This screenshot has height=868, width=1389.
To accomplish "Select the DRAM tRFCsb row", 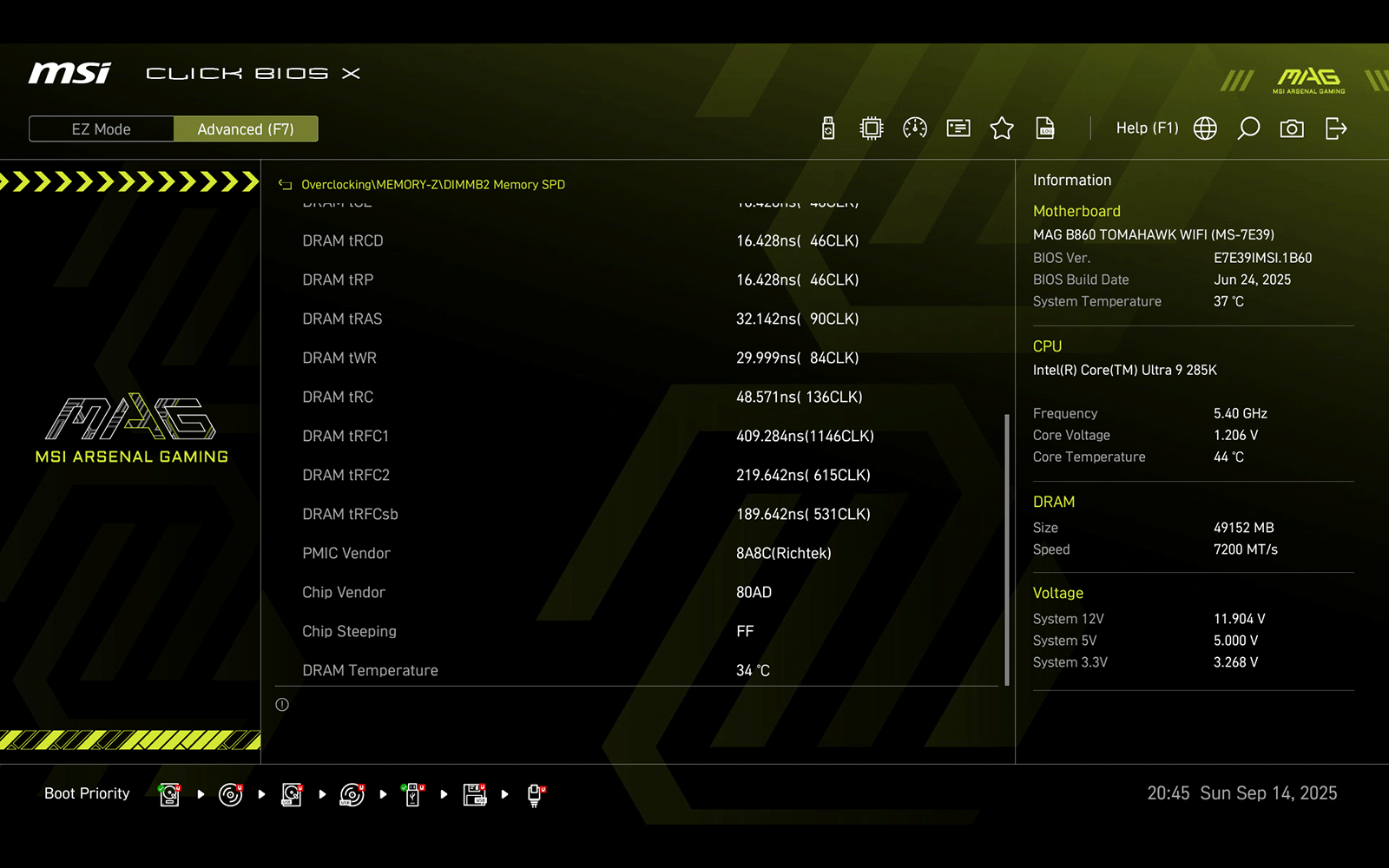I will 638,514.
